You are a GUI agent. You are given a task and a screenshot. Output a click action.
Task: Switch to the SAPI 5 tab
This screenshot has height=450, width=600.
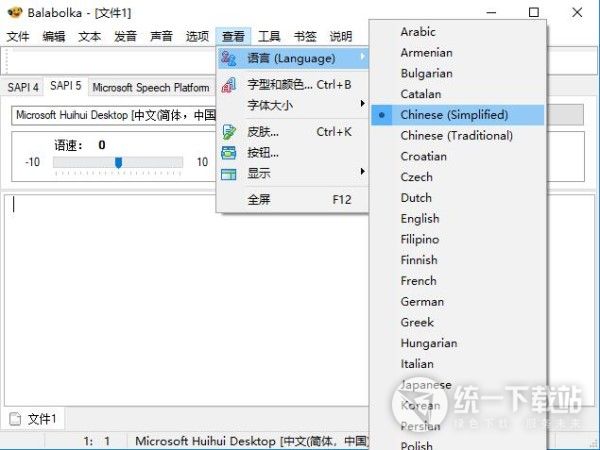(65, 85)
